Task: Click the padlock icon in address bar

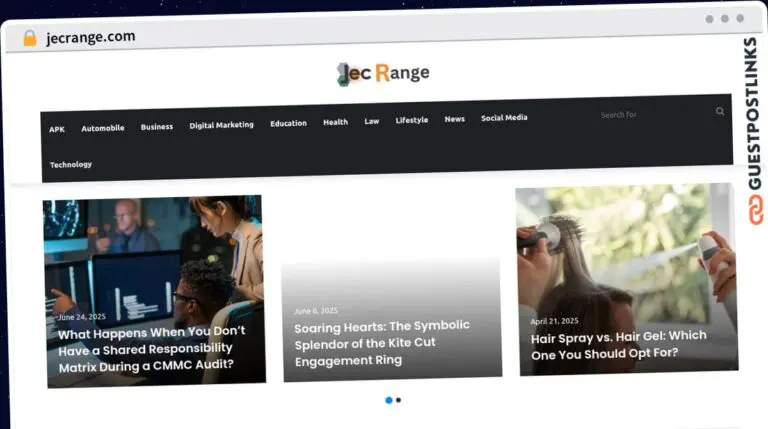Action: click(x=30, y=38)
